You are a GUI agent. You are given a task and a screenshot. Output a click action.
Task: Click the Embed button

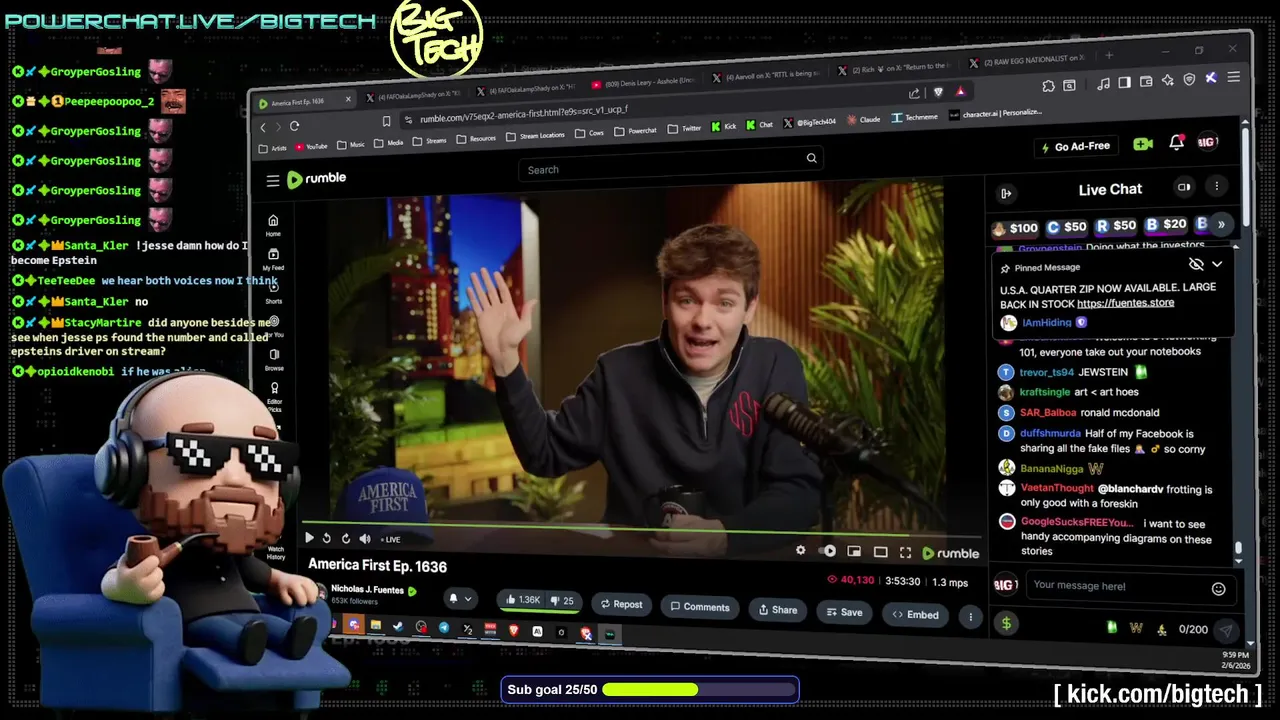(916, 615)
